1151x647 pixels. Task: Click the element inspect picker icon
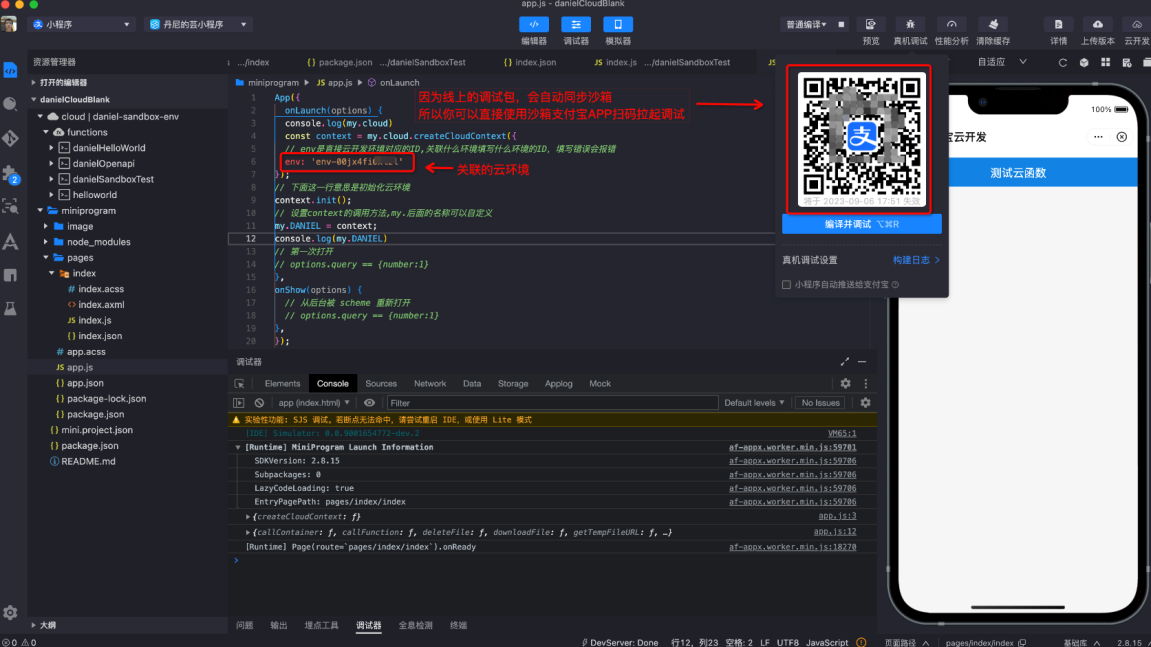[239, 383]
